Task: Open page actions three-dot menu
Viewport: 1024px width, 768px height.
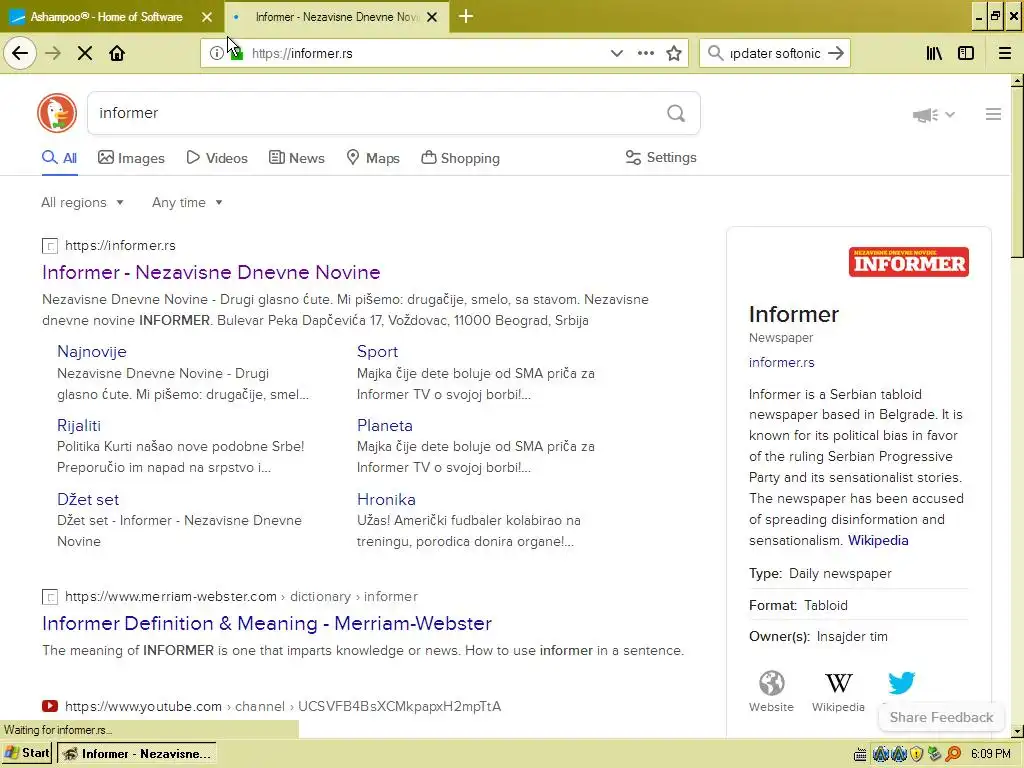Action: [645, 53]
